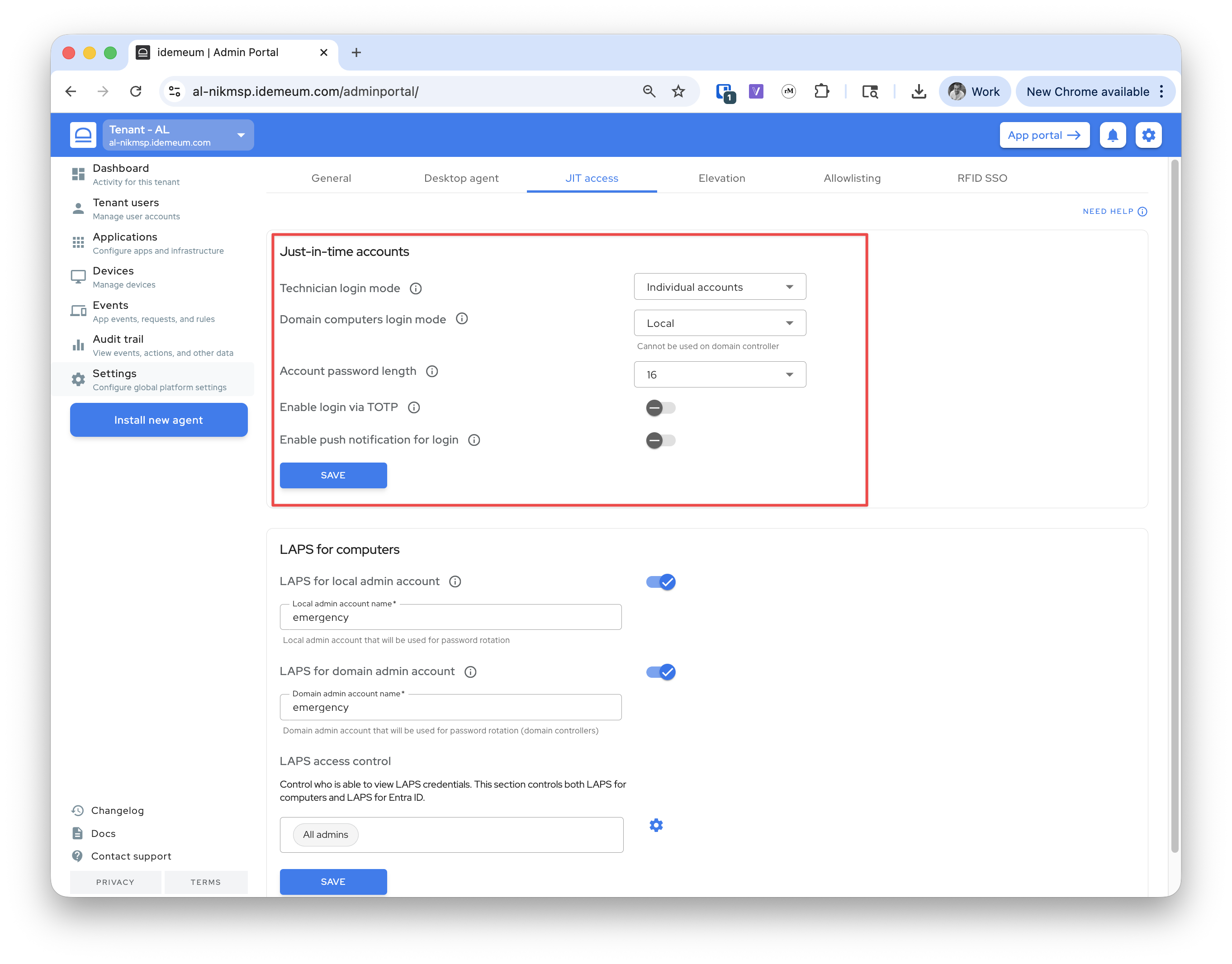The image size is (1232, 964).
Task: Expand Domain computers login mode dropdown
Action: (x=719, y=323)
